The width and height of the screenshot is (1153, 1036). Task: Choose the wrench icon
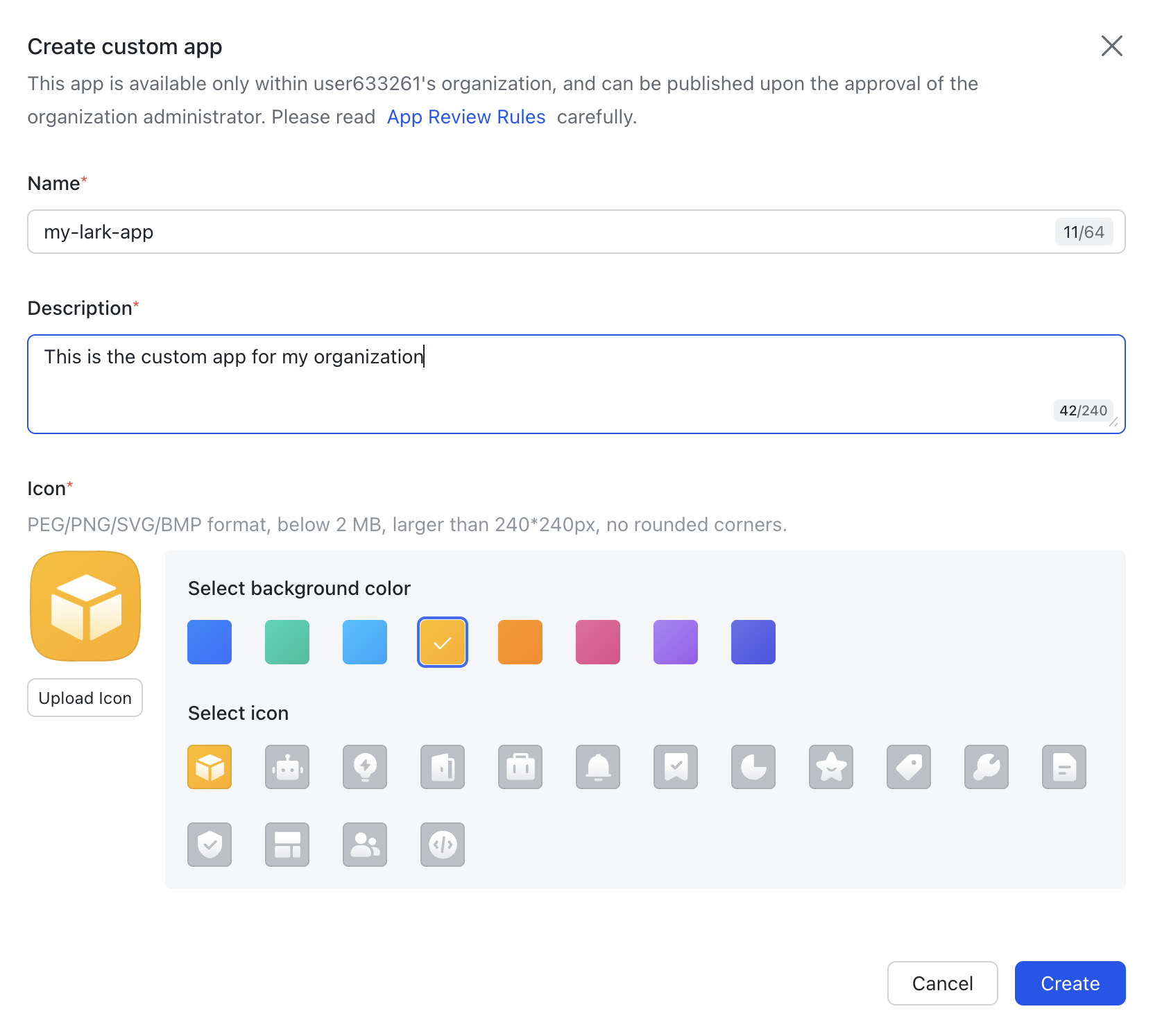[x=987, y=767]
